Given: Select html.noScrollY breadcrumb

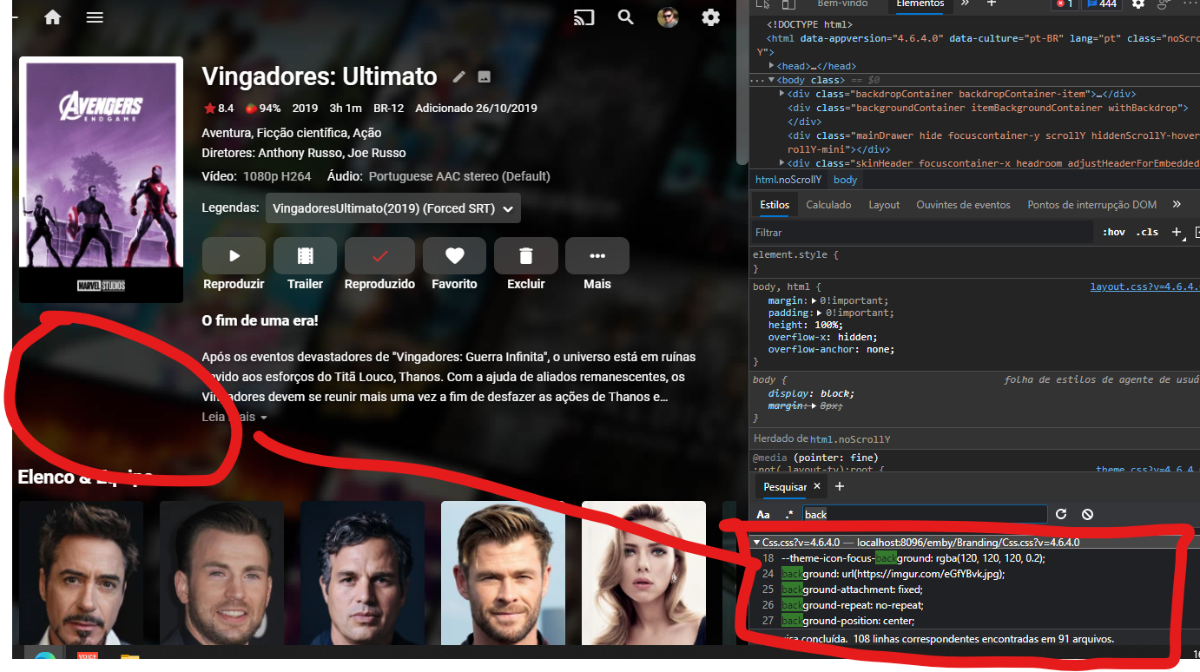Looking at the screenshot, I should coord(788,180).
